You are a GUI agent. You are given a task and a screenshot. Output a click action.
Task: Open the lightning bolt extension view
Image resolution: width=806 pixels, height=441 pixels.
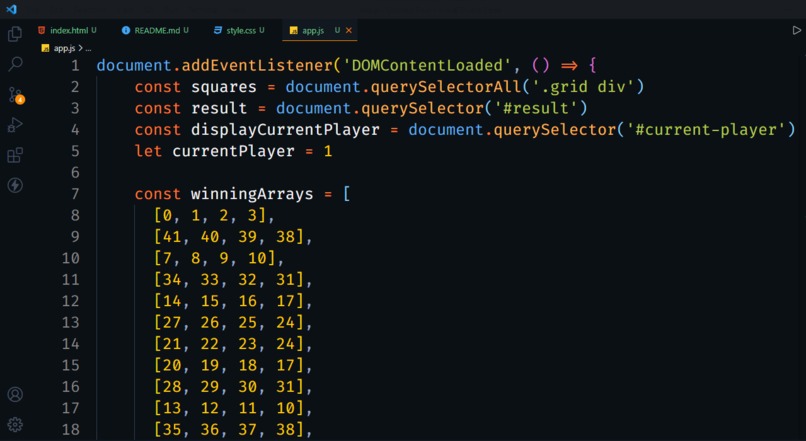click(15, 185)
